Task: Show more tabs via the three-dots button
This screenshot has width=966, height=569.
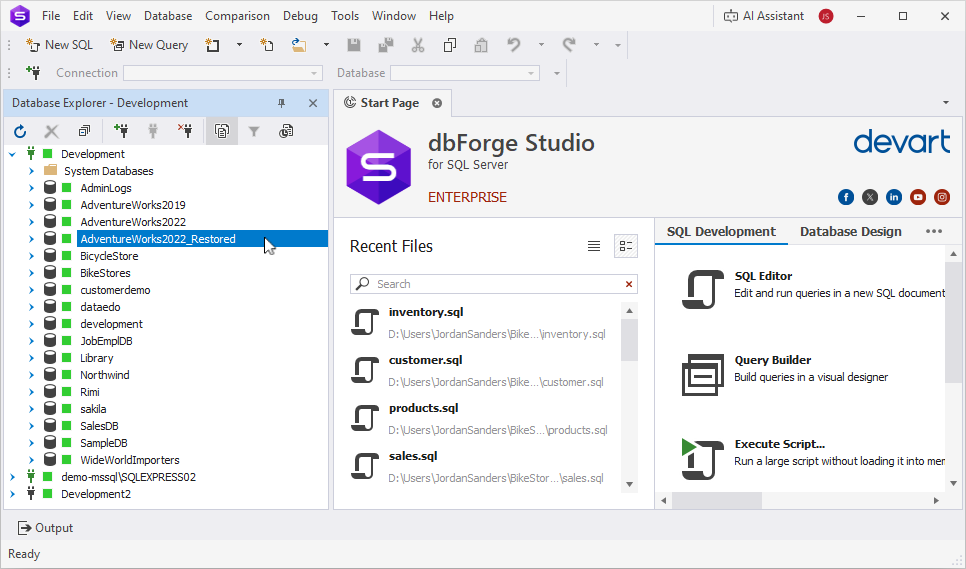Action: tap(934, 232)
